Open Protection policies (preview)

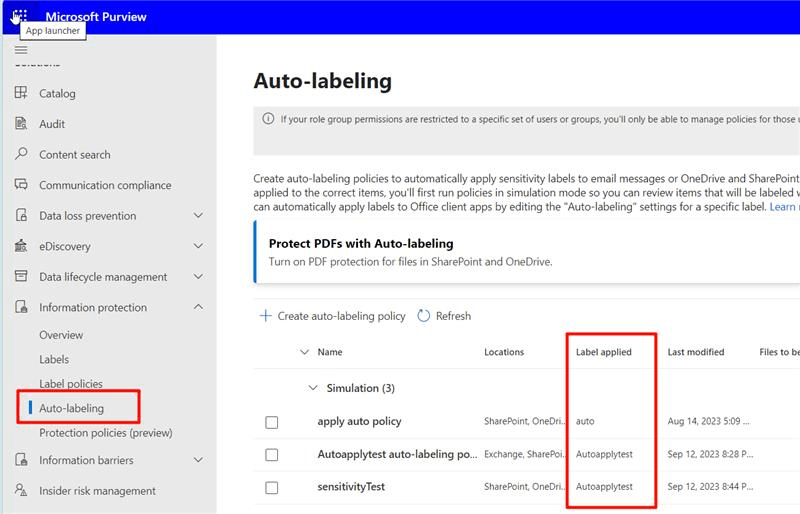click(106, 433)
